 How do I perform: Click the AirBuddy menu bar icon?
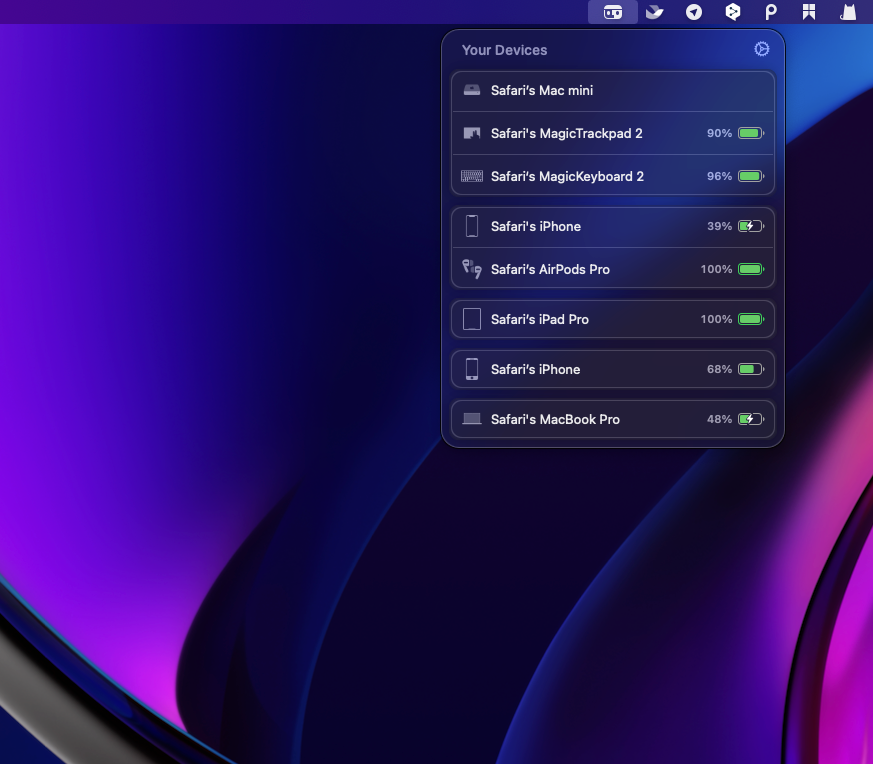tap(612, 12)
